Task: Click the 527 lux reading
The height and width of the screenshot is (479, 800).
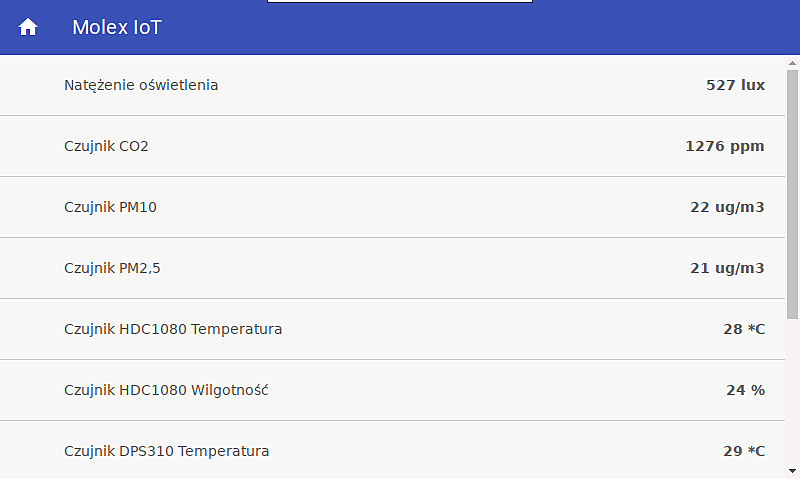Action: point(735,85)
